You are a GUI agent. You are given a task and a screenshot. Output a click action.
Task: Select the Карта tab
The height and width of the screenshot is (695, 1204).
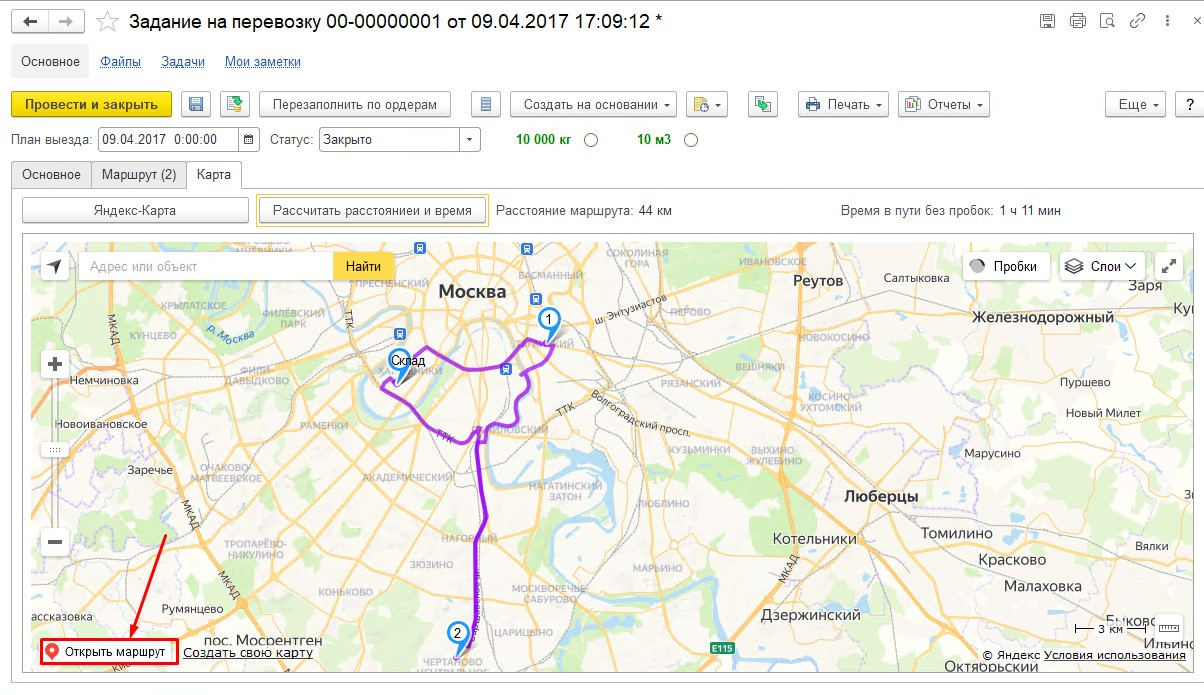[x=214, y=174]
